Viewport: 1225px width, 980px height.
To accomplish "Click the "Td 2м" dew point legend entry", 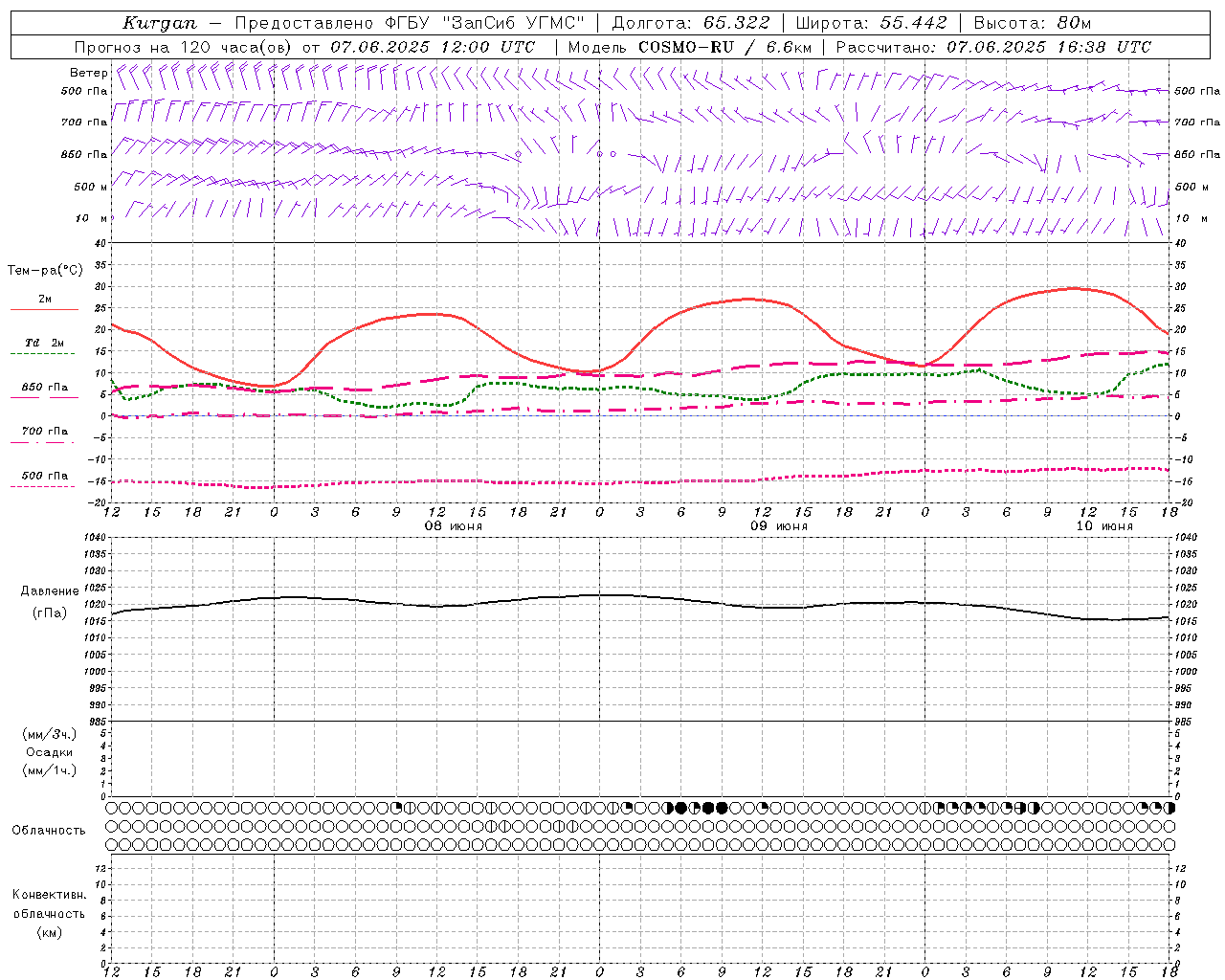I will [x=45, y=343].
